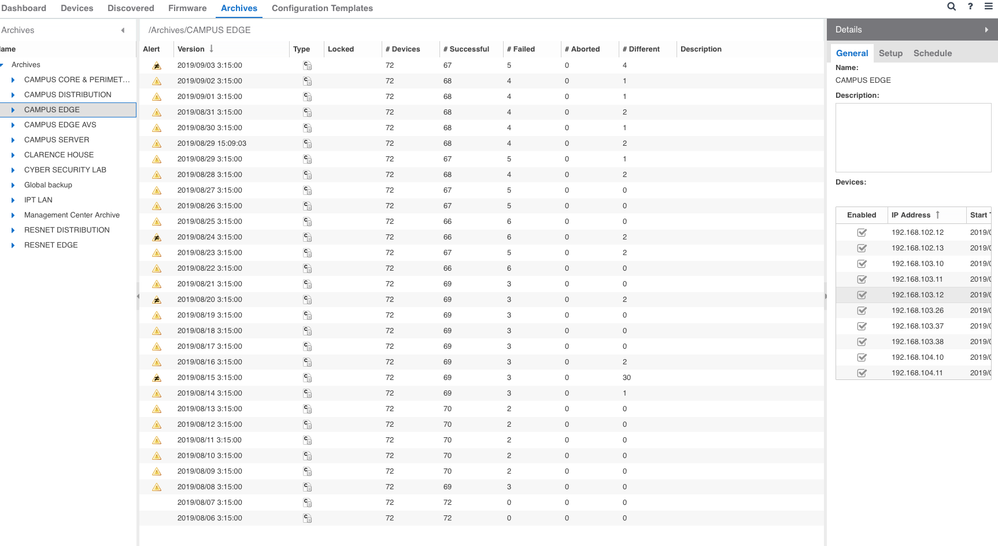Screen dimensions: 998x546
Task: Open the help question mark icon
Action: coord(970,7)
